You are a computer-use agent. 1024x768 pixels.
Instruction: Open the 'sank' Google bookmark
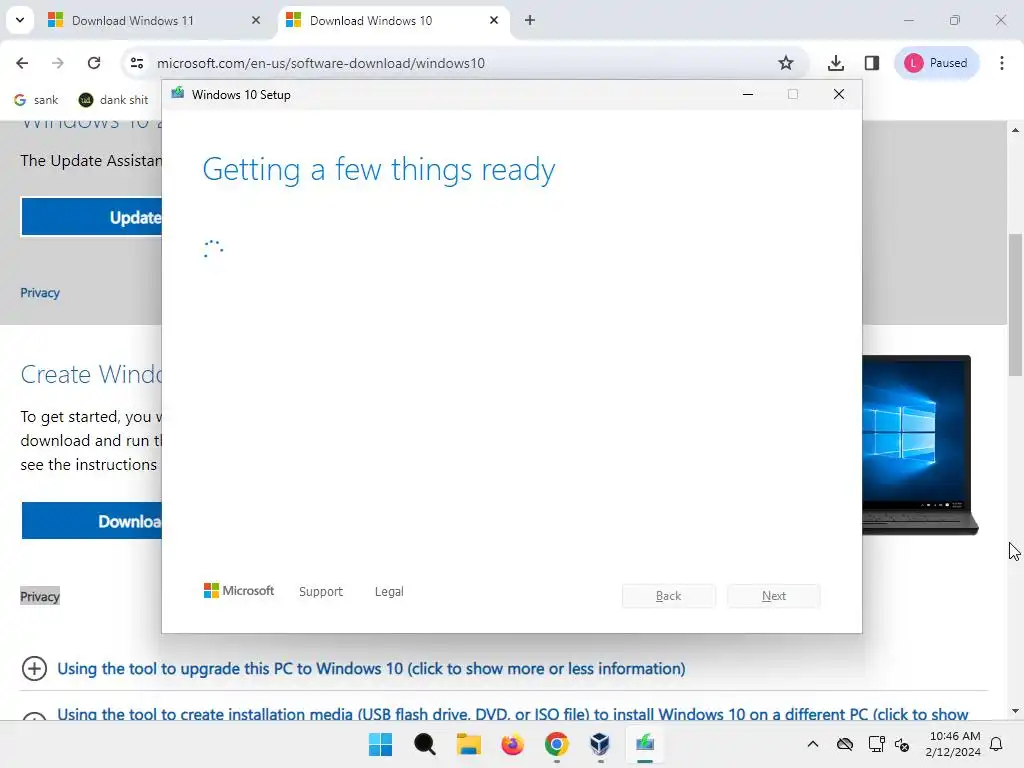[x=37, y=99]
